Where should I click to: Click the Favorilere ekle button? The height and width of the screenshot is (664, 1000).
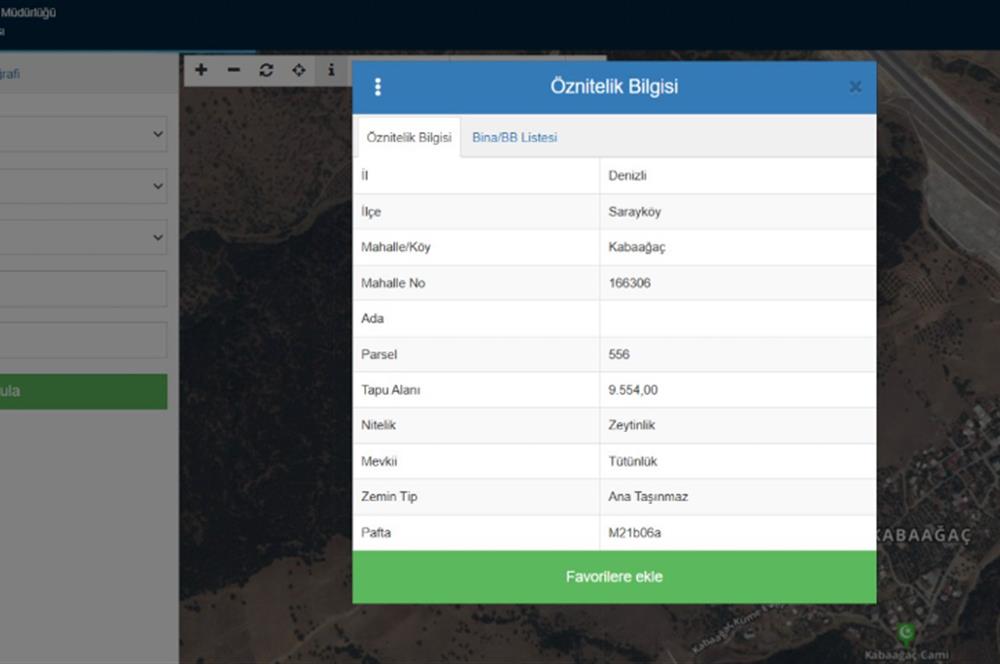coord(614,577)
